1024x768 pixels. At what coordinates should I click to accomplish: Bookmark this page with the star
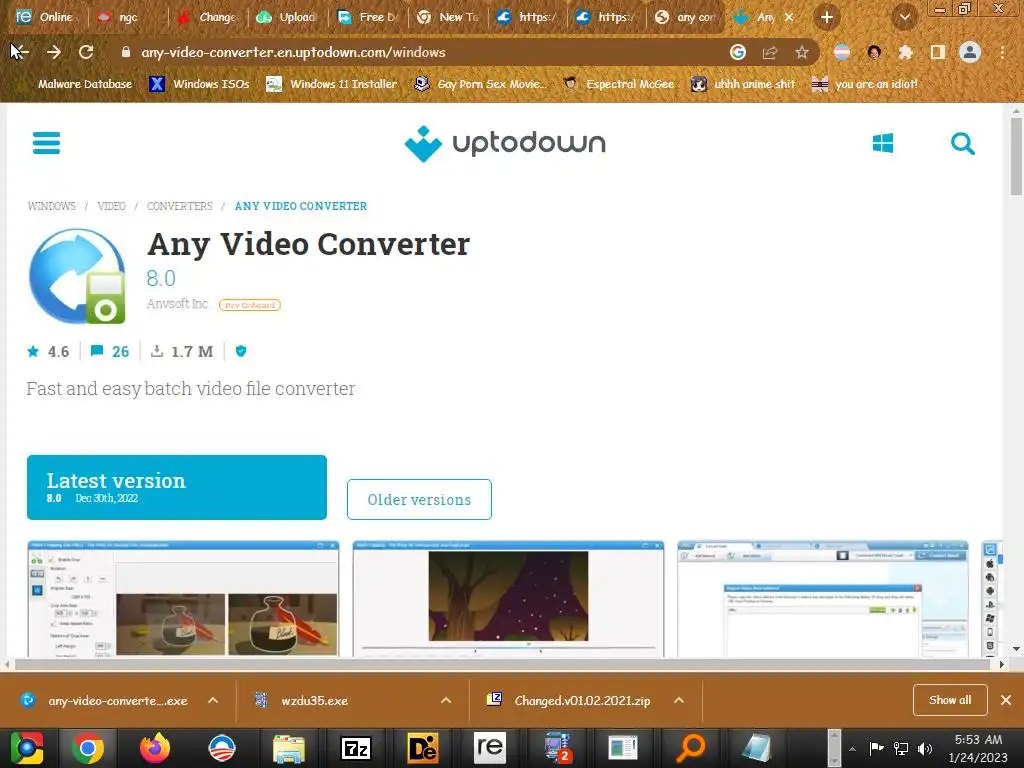[x=802, y=52]
